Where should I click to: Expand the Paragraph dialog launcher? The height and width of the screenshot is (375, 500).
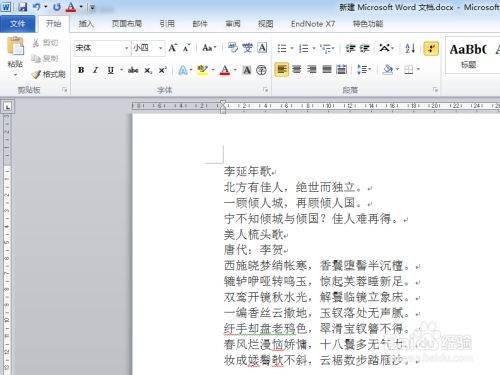coord(436,90)
